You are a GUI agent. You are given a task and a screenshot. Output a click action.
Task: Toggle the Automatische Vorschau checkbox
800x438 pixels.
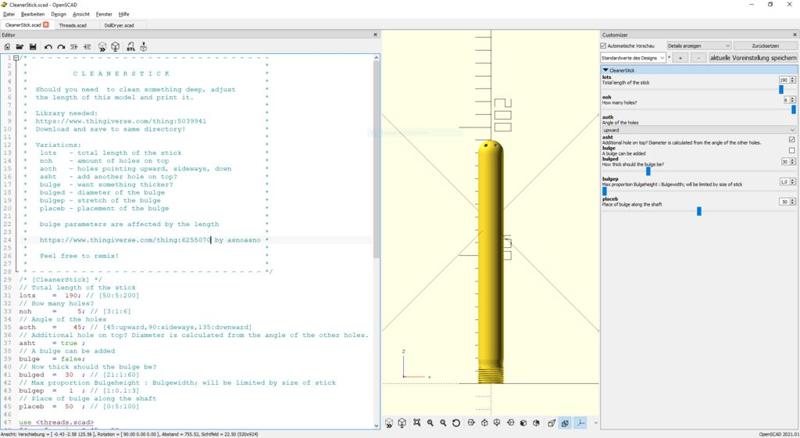[603, 45]
